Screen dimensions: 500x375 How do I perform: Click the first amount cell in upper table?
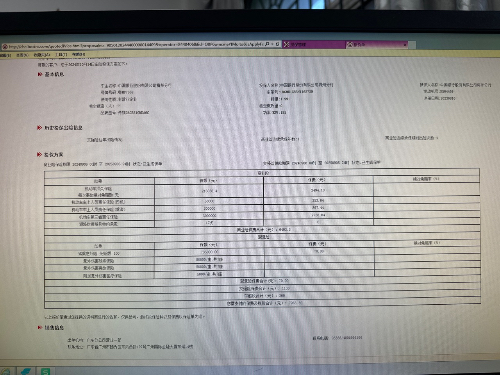point(209,191)
